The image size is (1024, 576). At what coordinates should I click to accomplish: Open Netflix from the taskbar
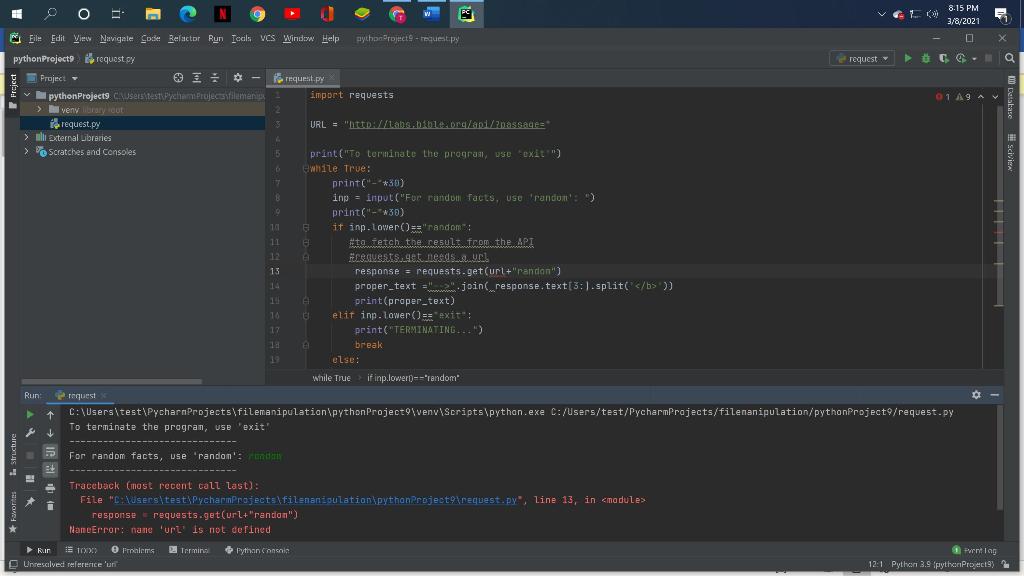click(222, 14)
